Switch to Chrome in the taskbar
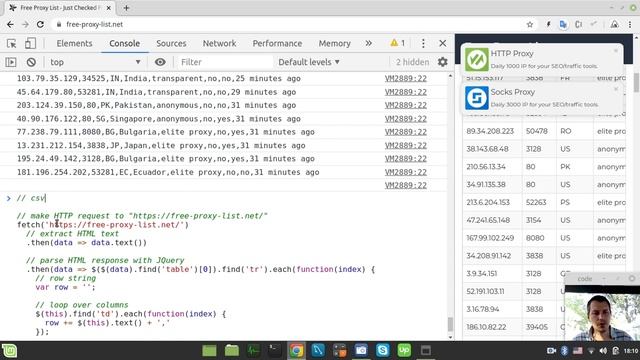The width and height of the screenshot is (640, 360). pyautogui.click(x=296, y=350)
